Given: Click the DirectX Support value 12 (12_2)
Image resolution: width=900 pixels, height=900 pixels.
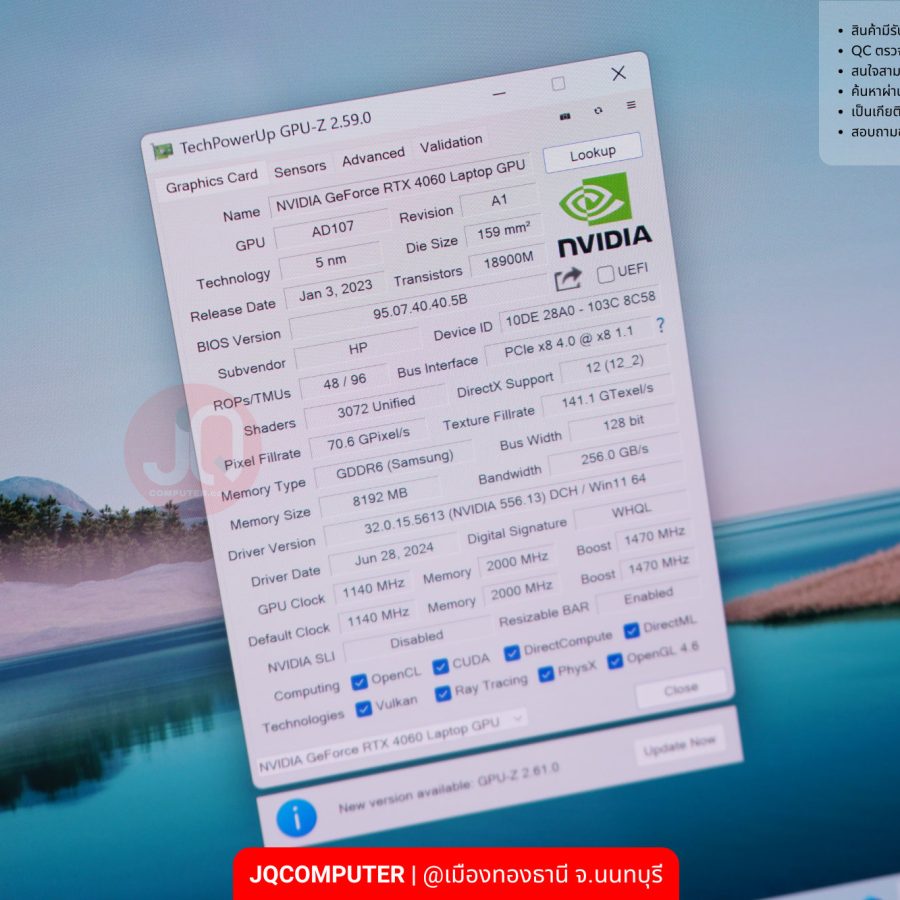Looking at the screenshot, I should pos(614,365).
